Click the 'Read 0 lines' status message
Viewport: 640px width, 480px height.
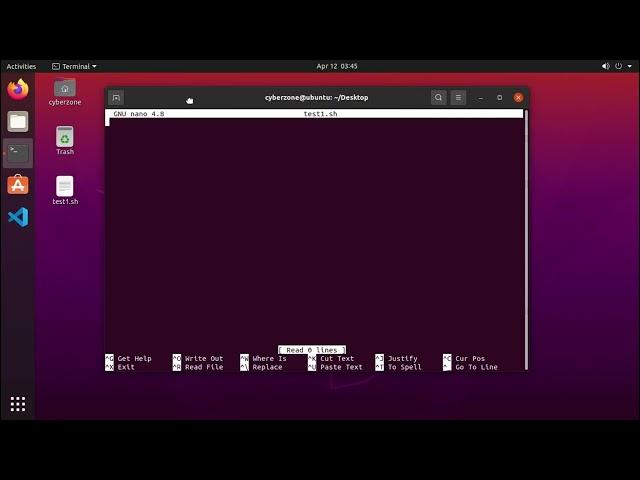click(x=312, y=350)
